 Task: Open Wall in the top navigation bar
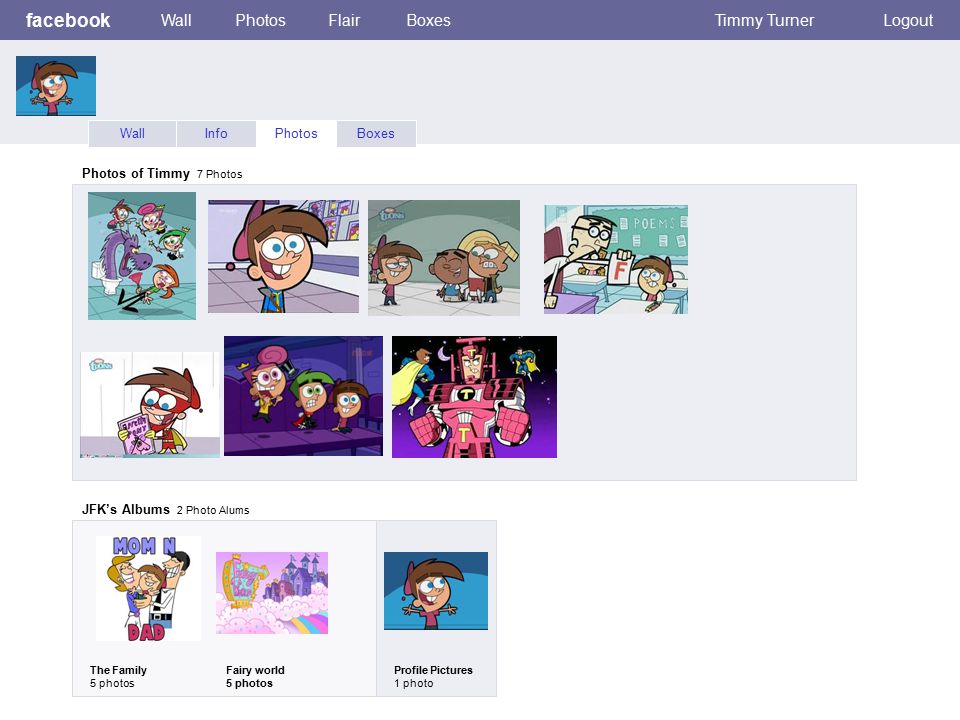click(176, 20)
